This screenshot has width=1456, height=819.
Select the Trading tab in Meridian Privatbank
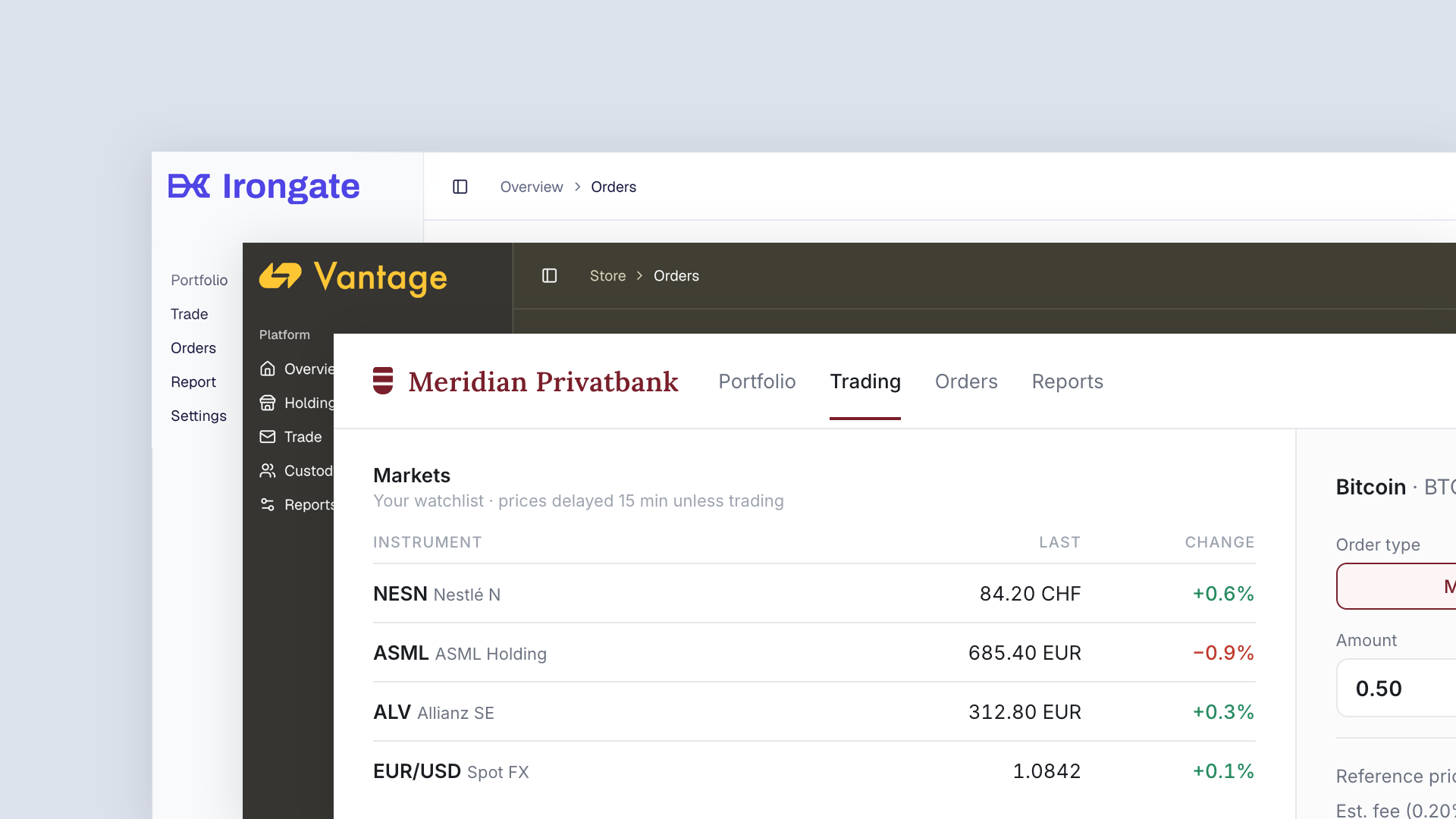pos(865,381)
